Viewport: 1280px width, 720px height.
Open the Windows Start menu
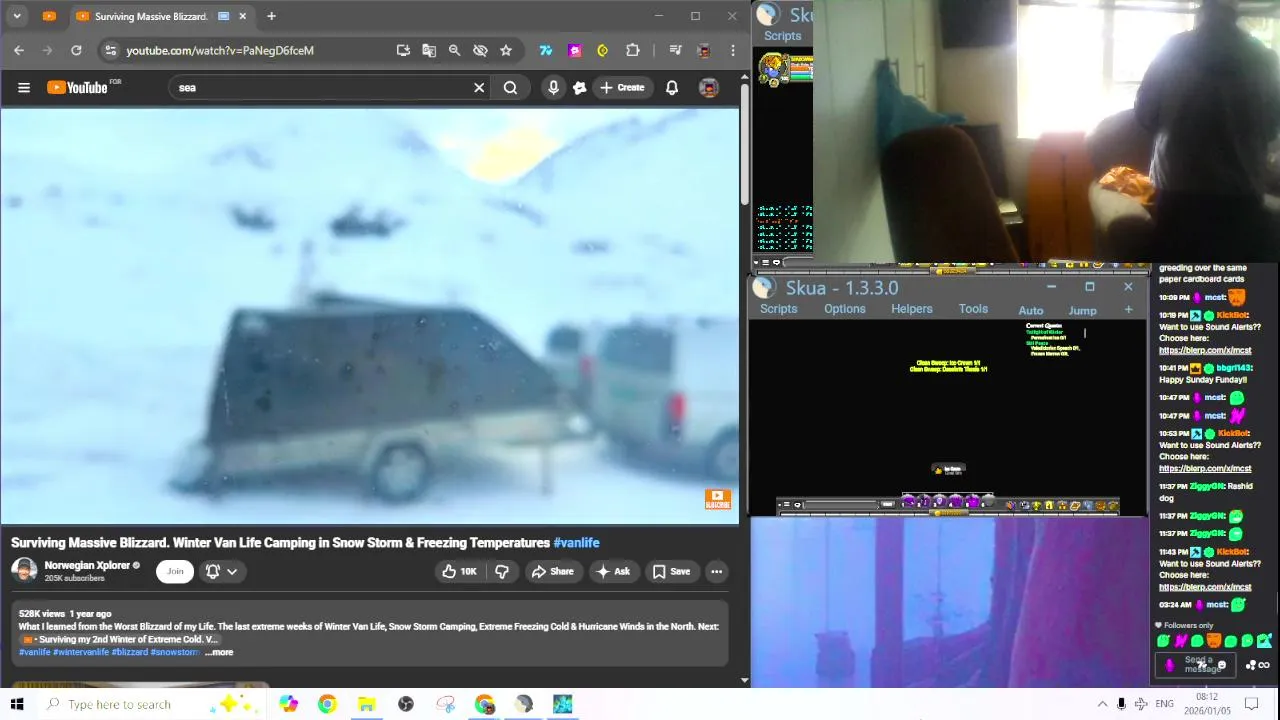click(17, 704)
